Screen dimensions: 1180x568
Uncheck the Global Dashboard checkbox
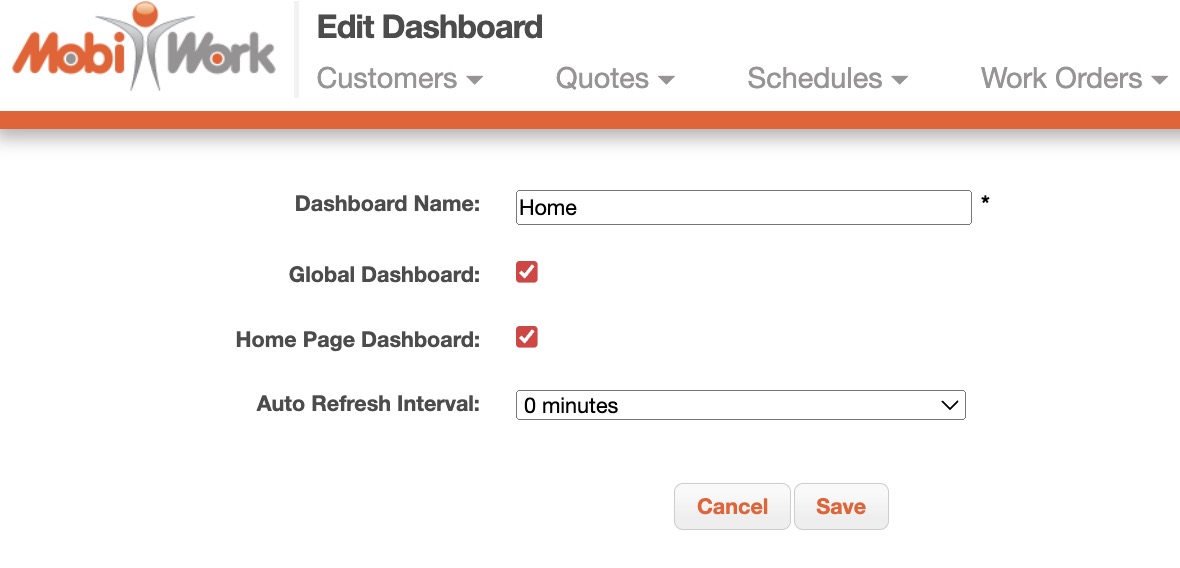click(x=527, y=272)
